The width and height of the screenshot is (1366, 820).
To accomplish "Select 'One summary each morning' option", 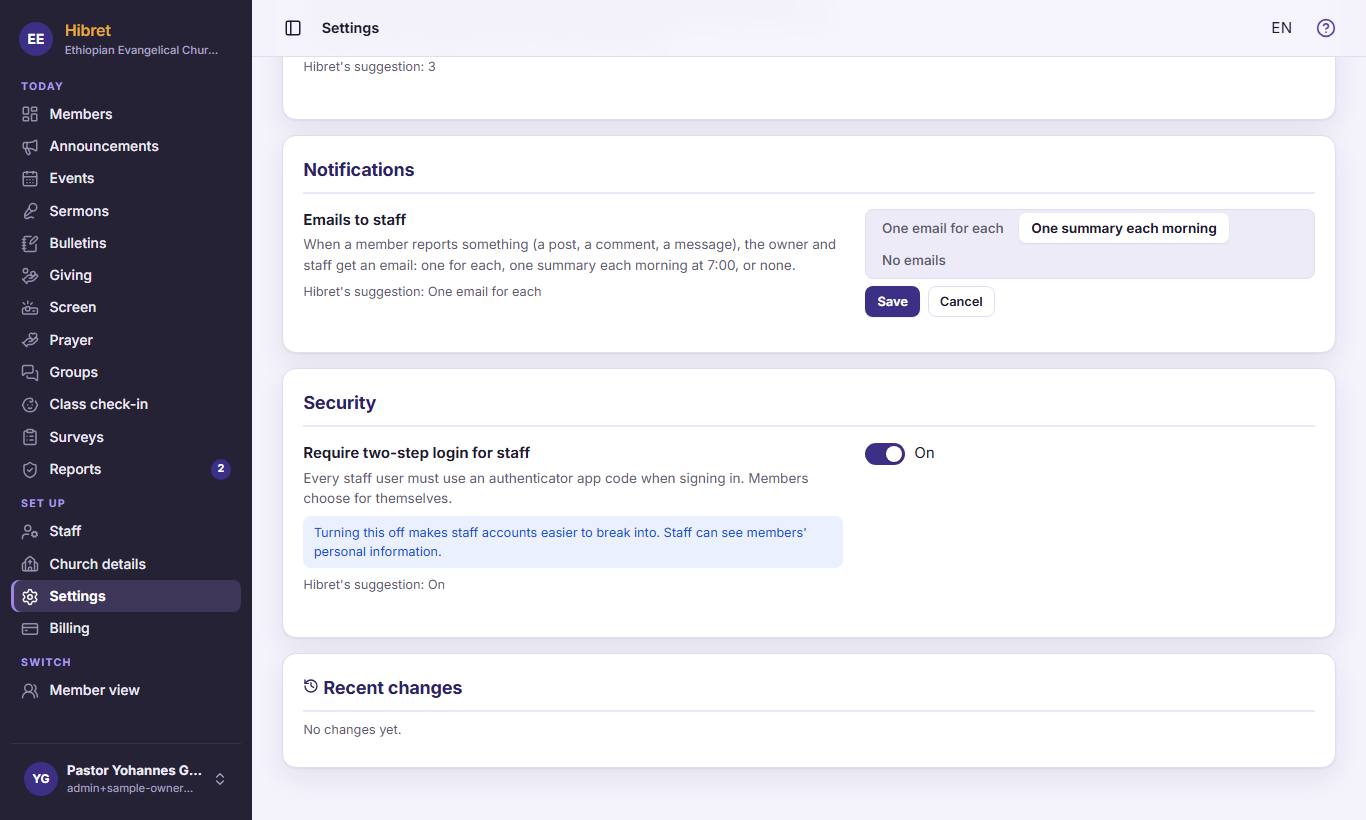I will click(1124, 228).
